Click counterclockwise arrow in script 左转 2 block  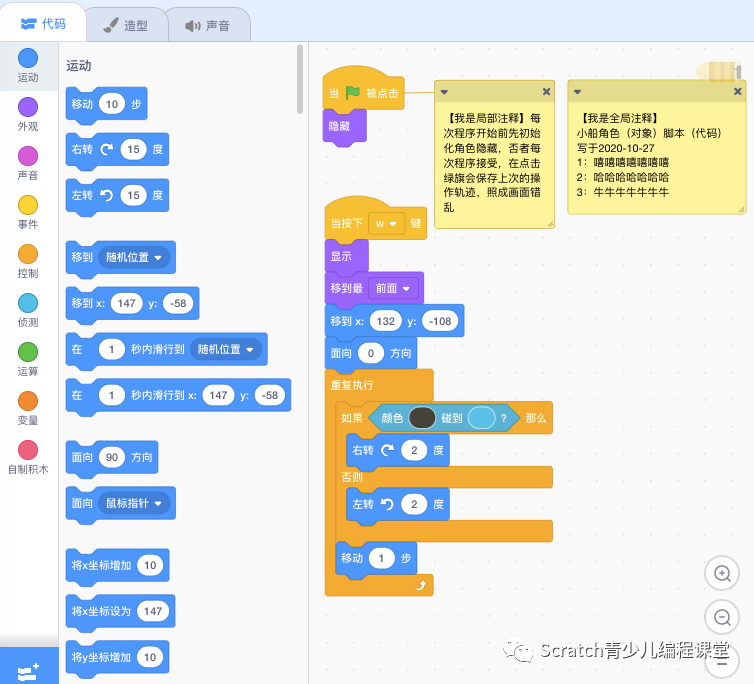click(x=387, y=504)
